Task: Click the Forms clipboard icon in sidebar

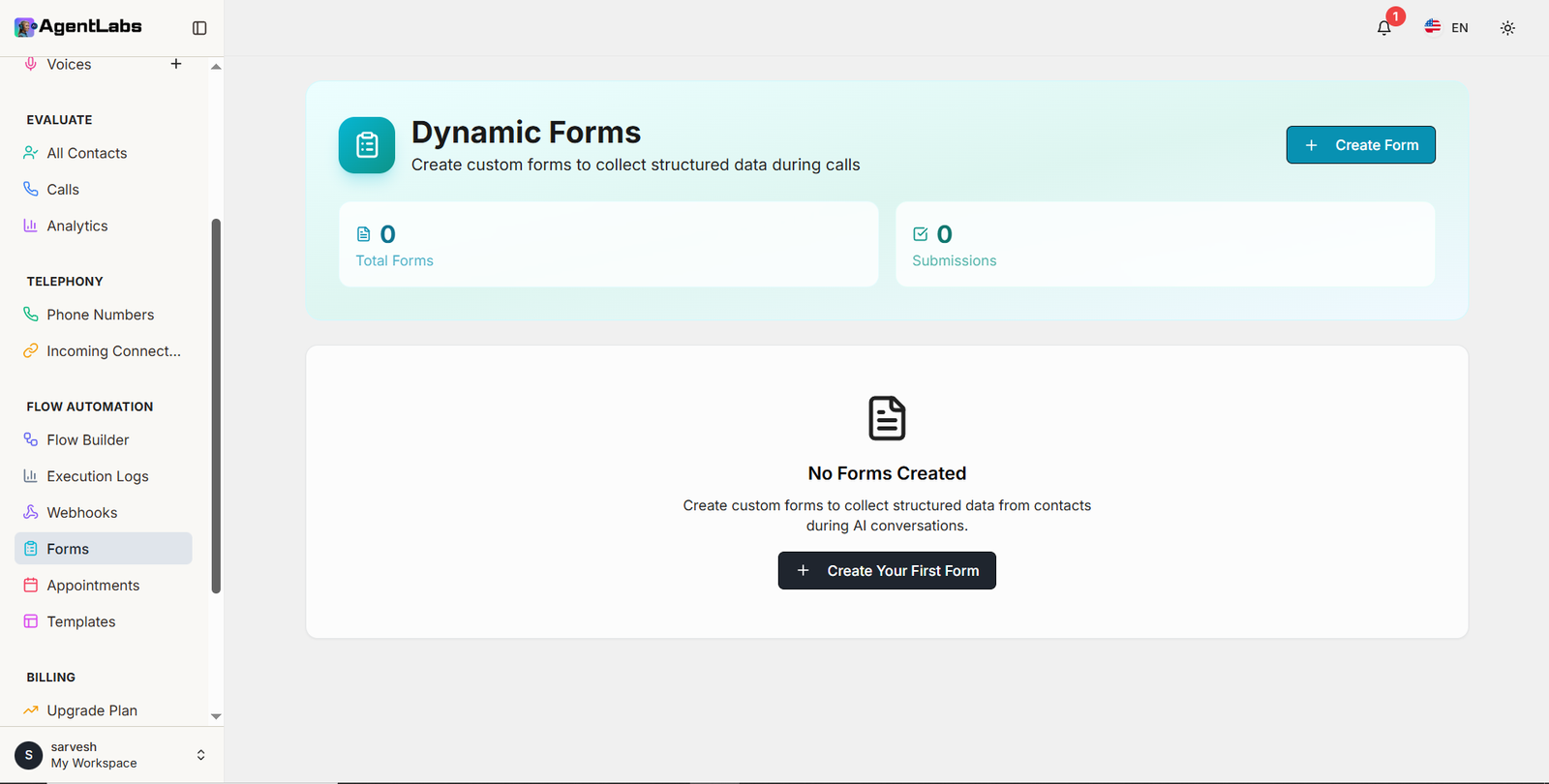Action: 31,549
